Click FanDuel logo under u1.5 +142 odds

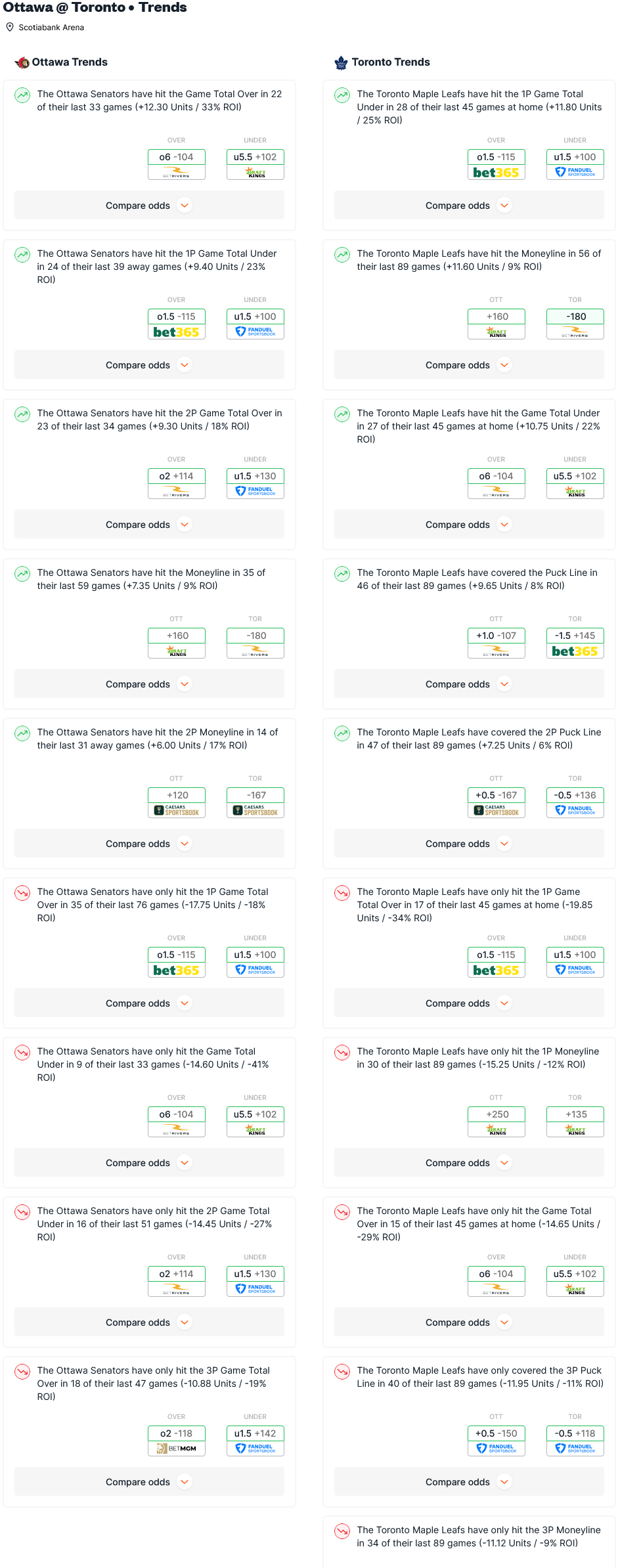(255, 1448)
